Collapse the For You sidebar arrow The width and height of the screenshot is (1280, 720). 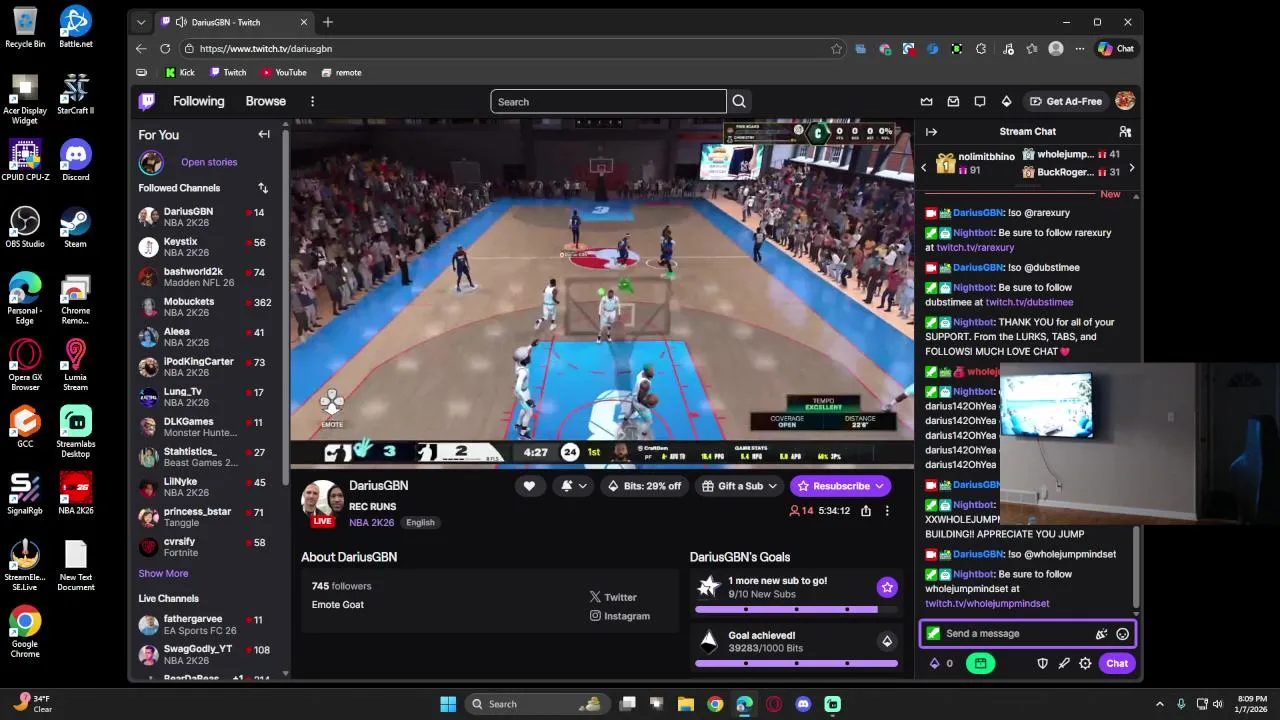[264, 134]
